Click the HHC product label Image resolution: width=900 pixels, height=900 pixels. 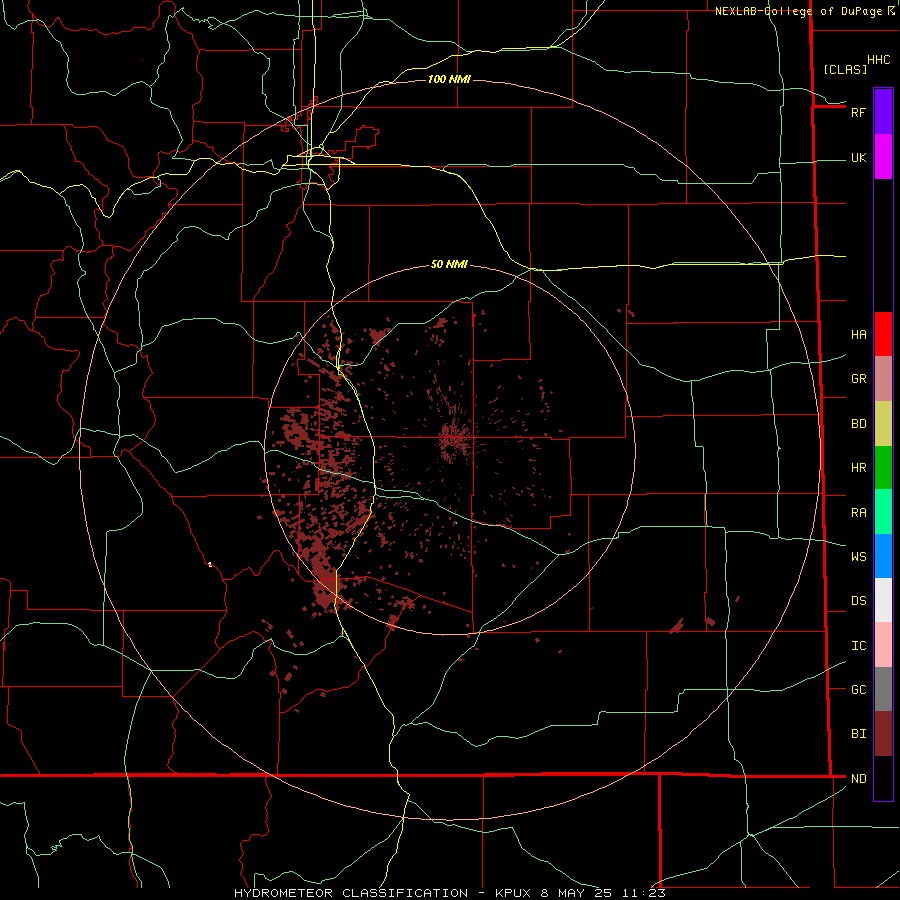coord(879,60)
